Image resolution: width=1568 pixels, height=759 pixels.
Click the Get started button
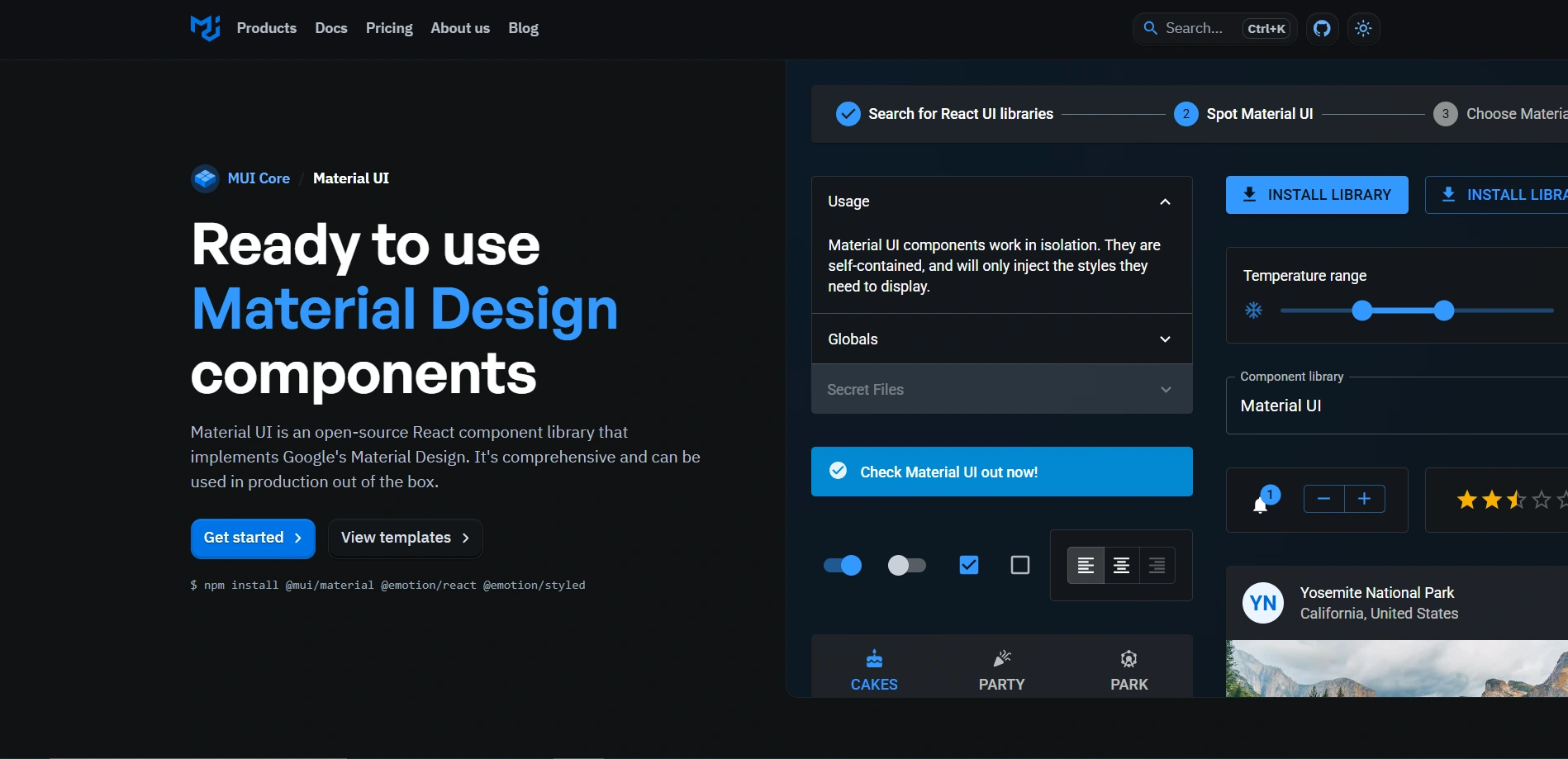253,538
